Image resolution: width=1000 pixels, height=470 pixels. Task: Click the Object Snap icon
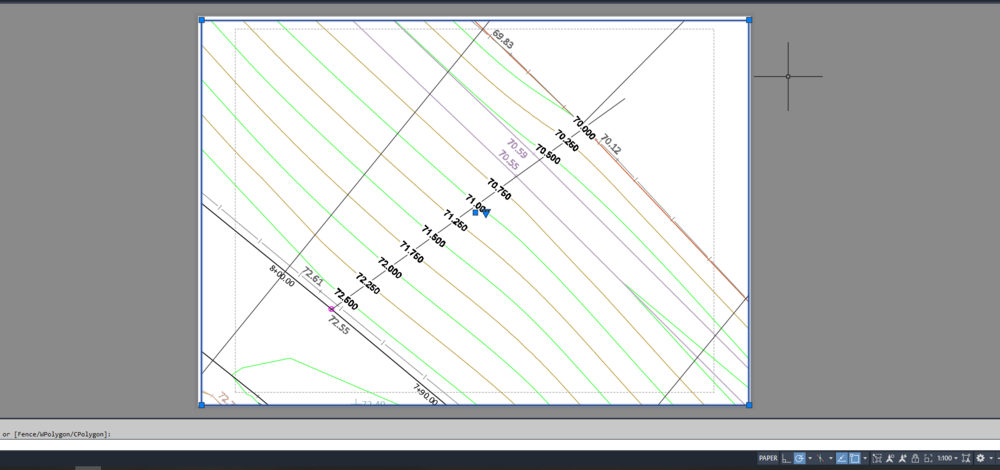point(854,458)
